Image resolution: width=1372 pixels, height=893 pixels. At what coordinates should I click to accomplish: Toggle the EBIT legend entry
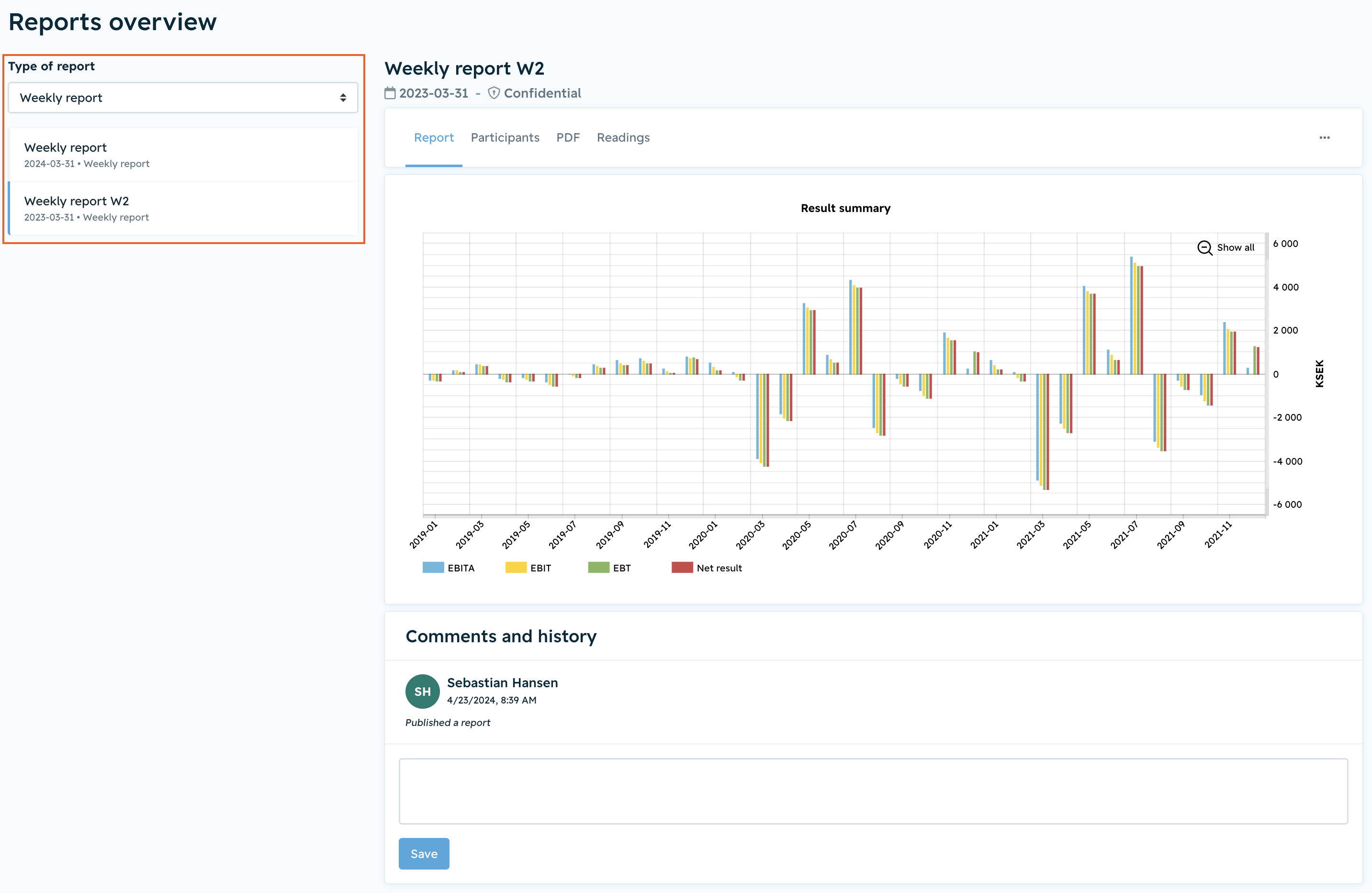[x=528, y=568]
